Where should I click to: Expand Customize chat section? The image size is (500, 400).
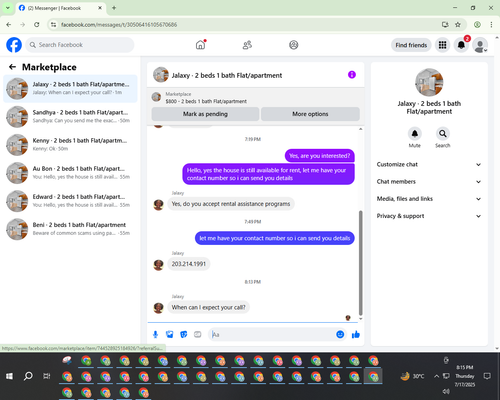tap(429, 164)
